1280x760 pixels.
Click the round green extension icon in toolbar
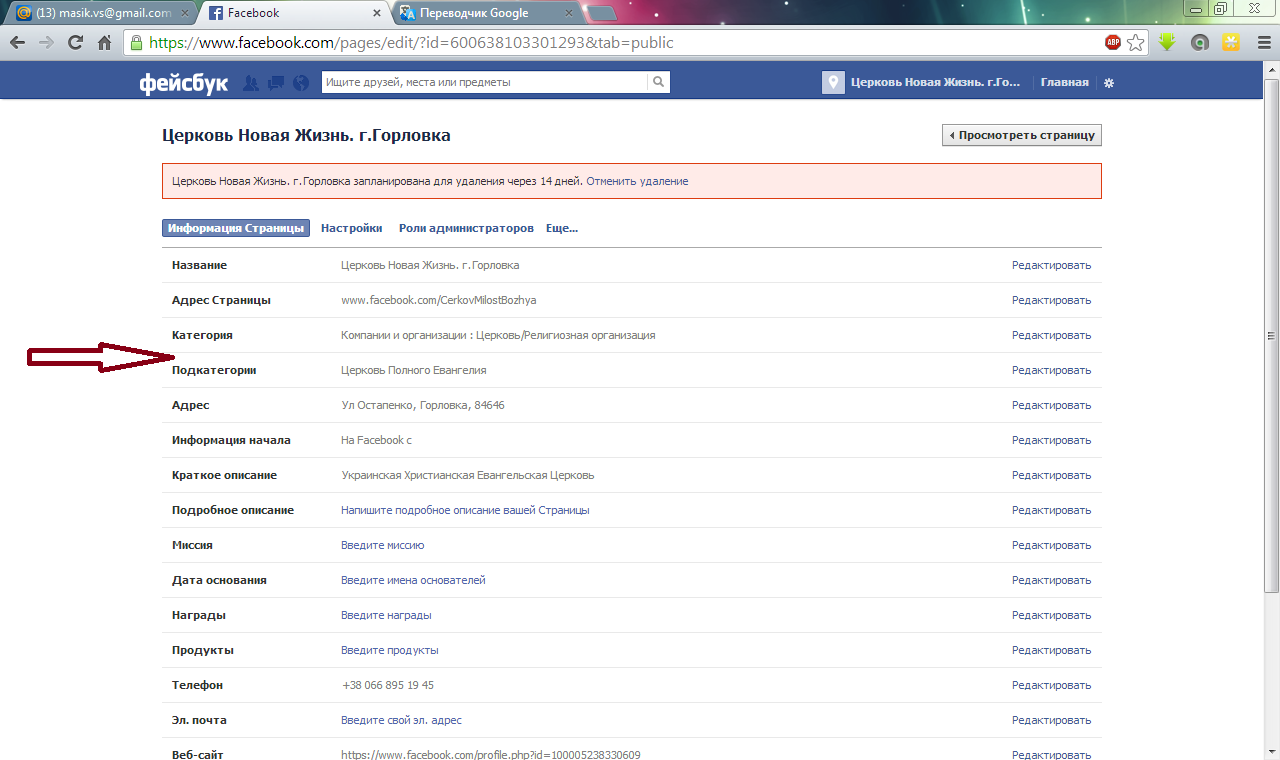click(x=1200, y=43)
